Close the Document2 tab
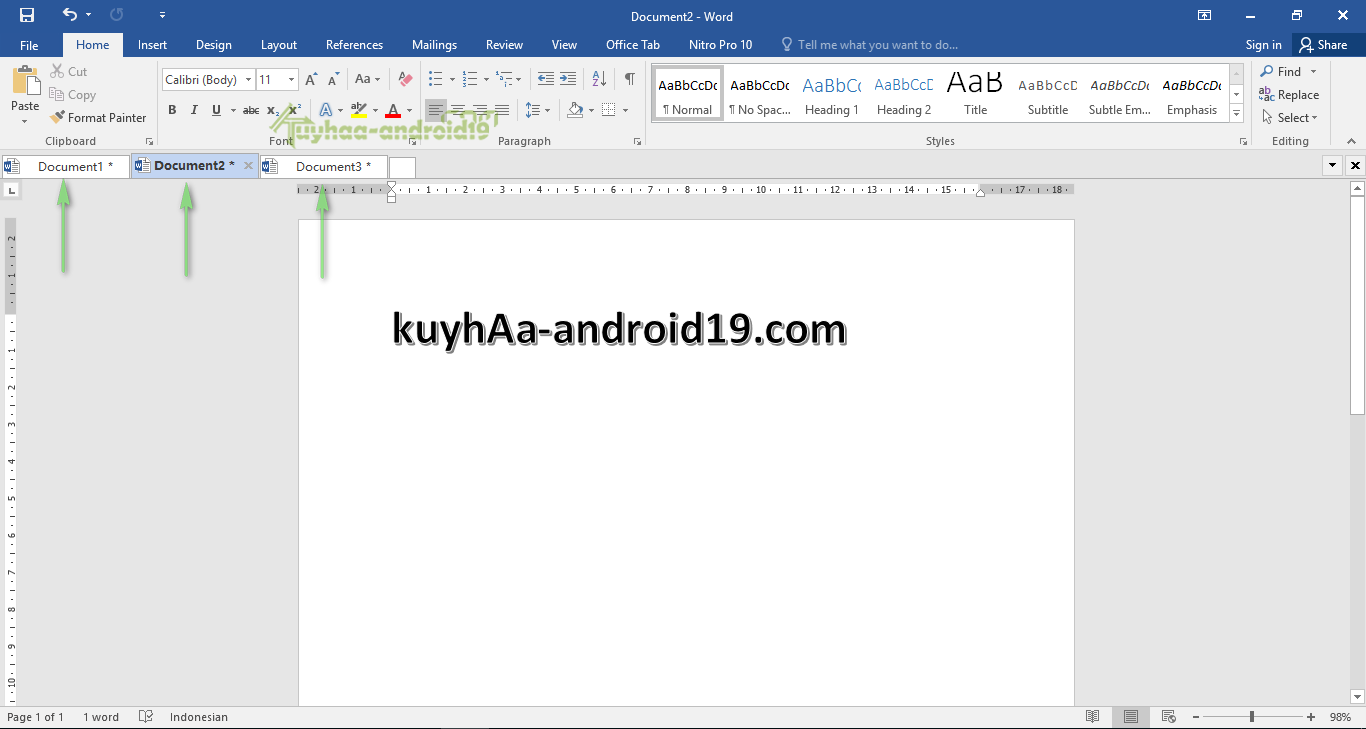Image resolution: width=1366 pixels, height=729 pixels. [x=249, y=166]
